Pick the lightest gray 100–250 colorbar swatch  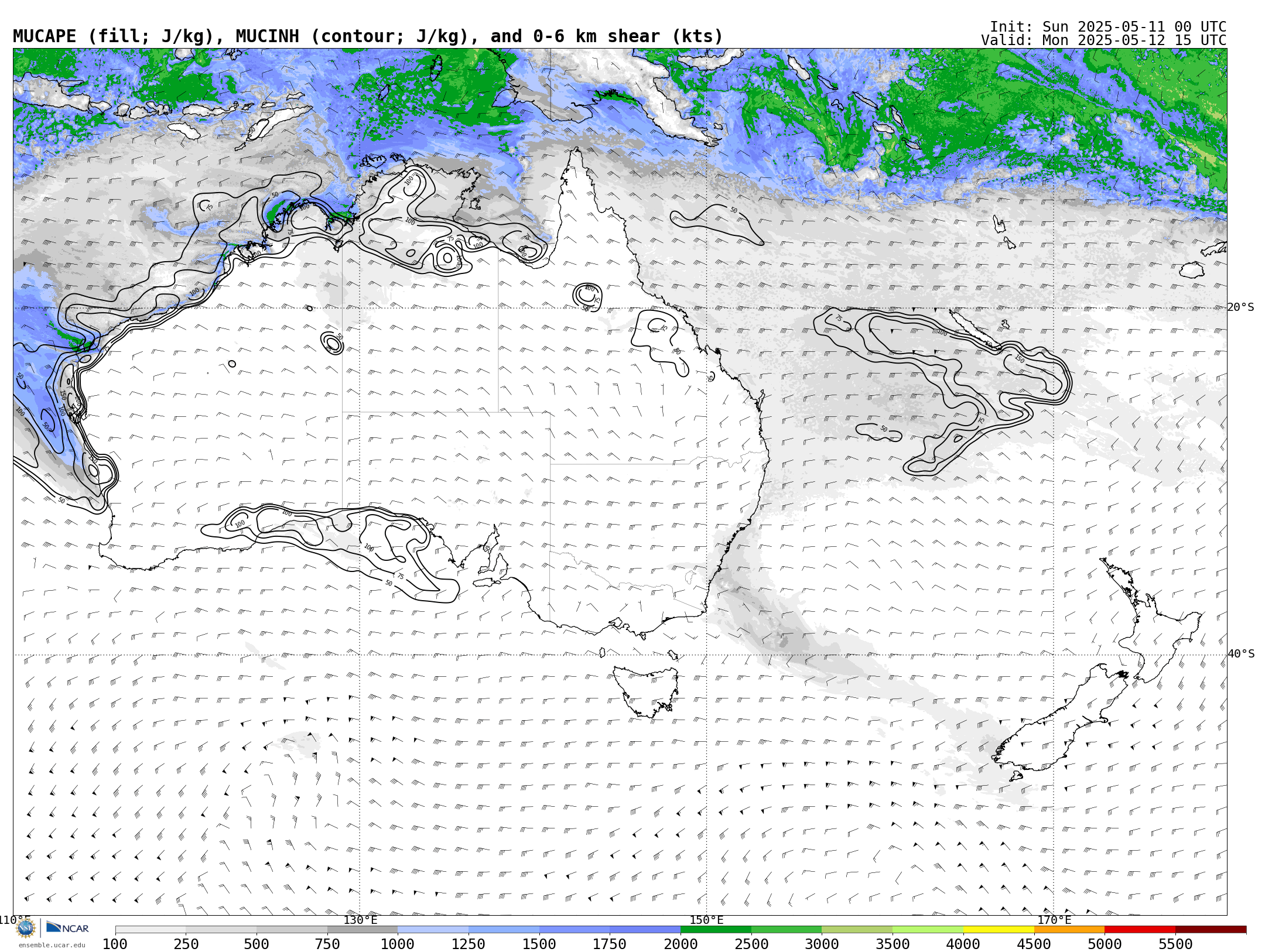tap(151, 930)
